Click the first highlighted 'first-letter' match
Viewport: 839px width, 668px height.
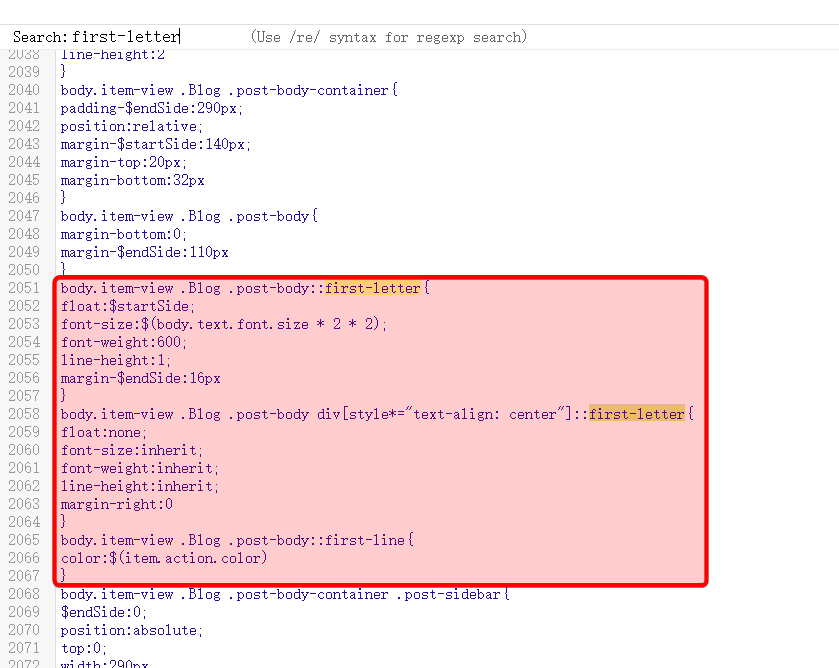click(x=373, y=288)
